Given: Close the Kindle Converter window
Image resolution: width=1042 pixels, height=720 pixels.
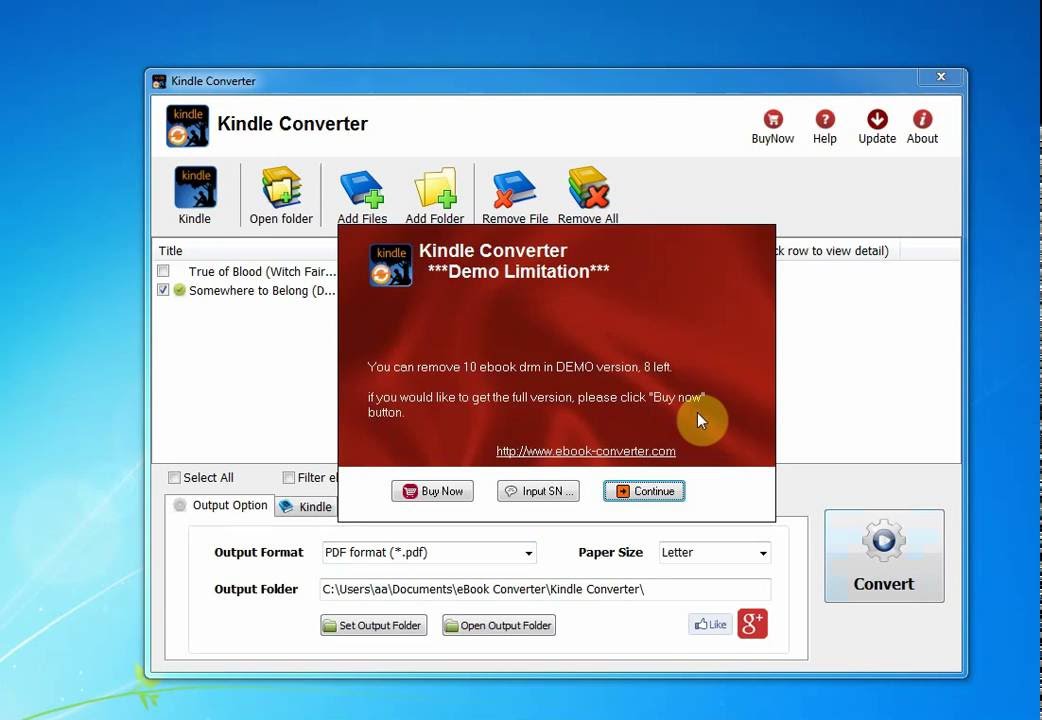Looking at the screenshot, I should pyautogui.click(x=941, y=76).
